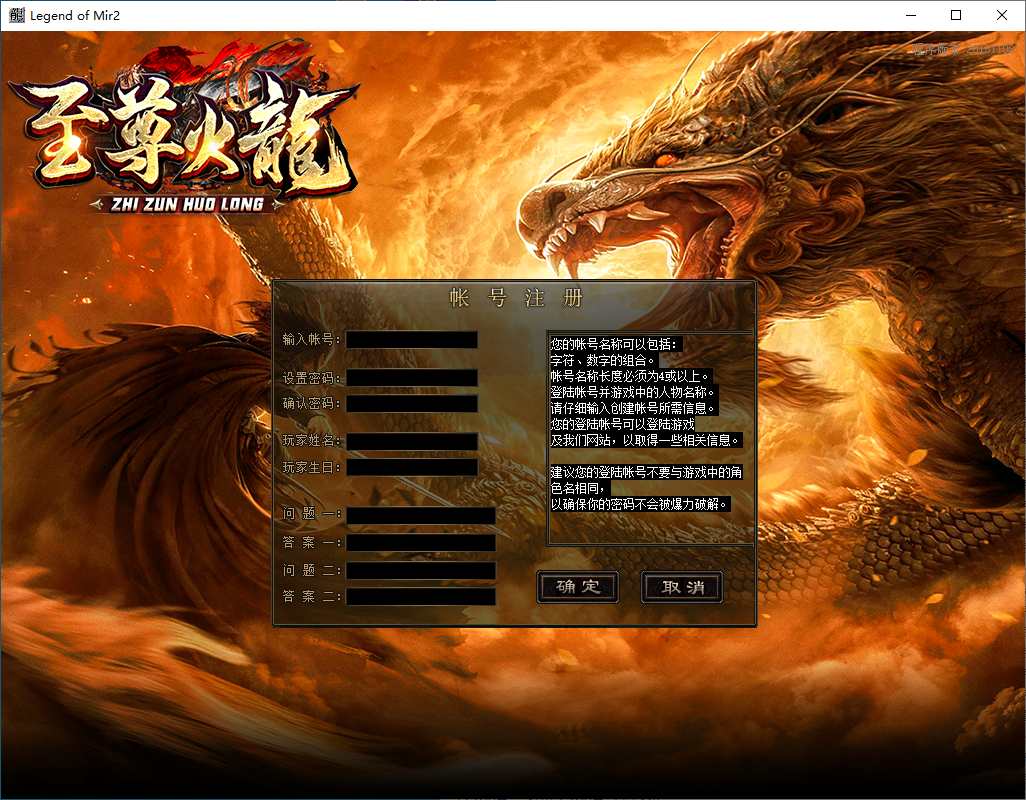Click the 程序版本 version text
The height and width of the screenshot is (800, 1026).
tap(963, 48)
